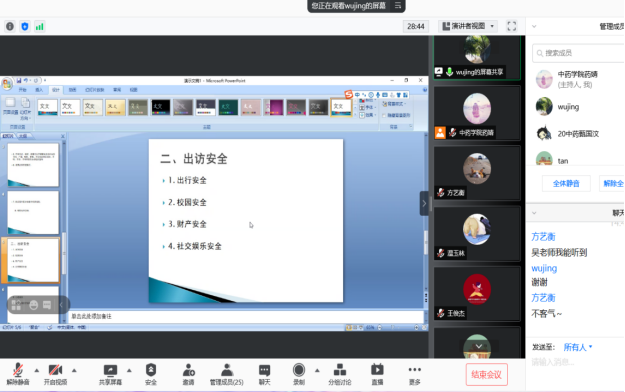The image size is (625, 392).
Task: Click the 直播 live stream icon
Action: click(377, 370)
